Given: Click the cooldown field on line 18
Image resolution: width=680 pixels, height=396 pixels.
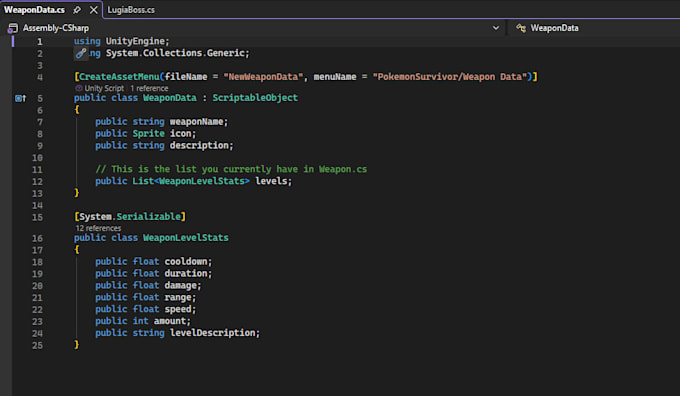Looking at the screenshot, I should [186, 262].
